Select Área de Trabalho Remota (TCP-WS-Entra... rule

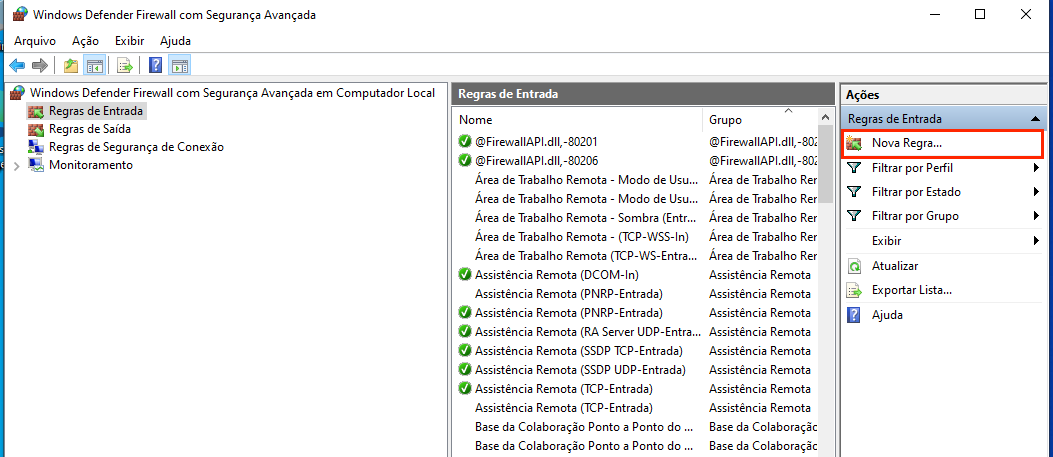[588, 256]
